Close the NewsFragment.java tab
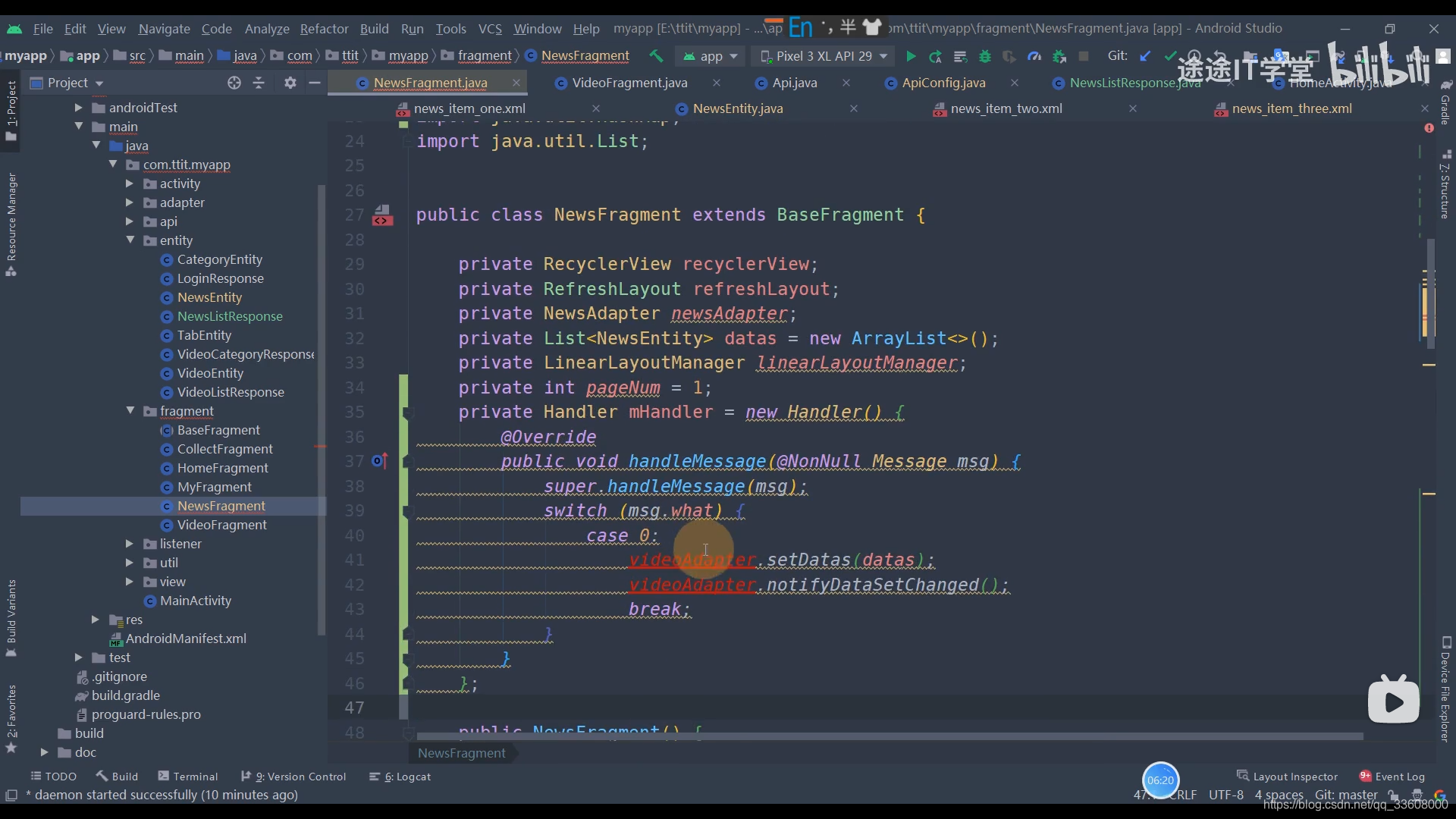The image size is (1456, 819). coord(516,83)
